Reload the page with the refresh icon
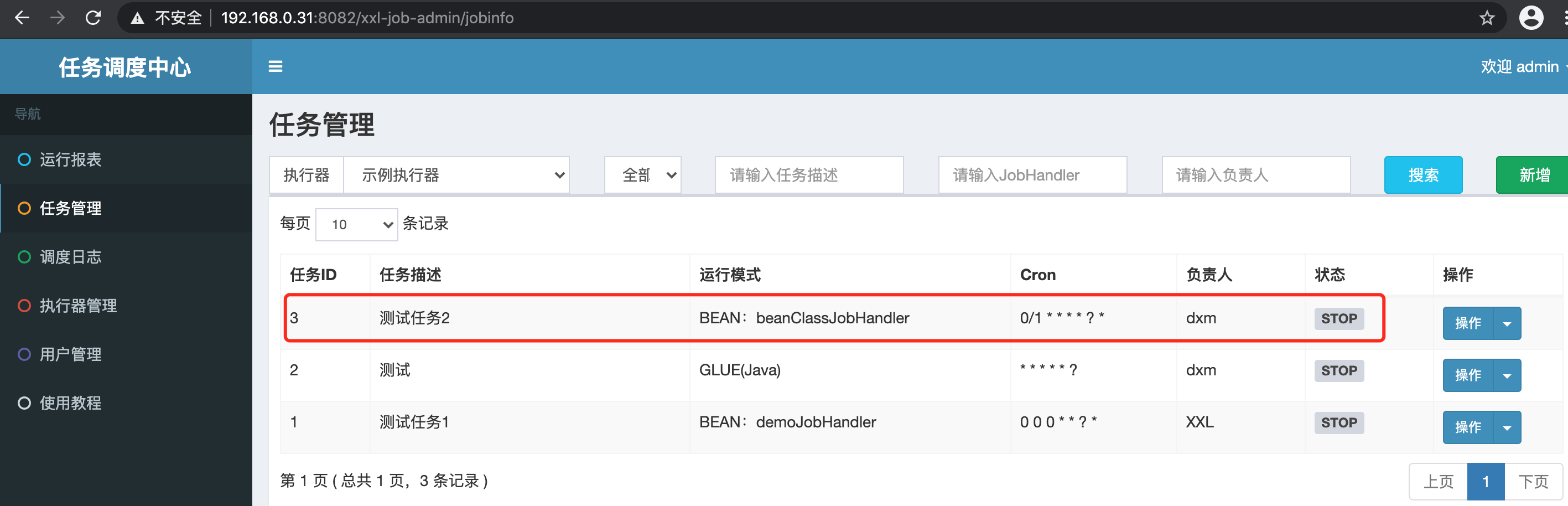The image size is (1568, 506). (x=93, y=18)
